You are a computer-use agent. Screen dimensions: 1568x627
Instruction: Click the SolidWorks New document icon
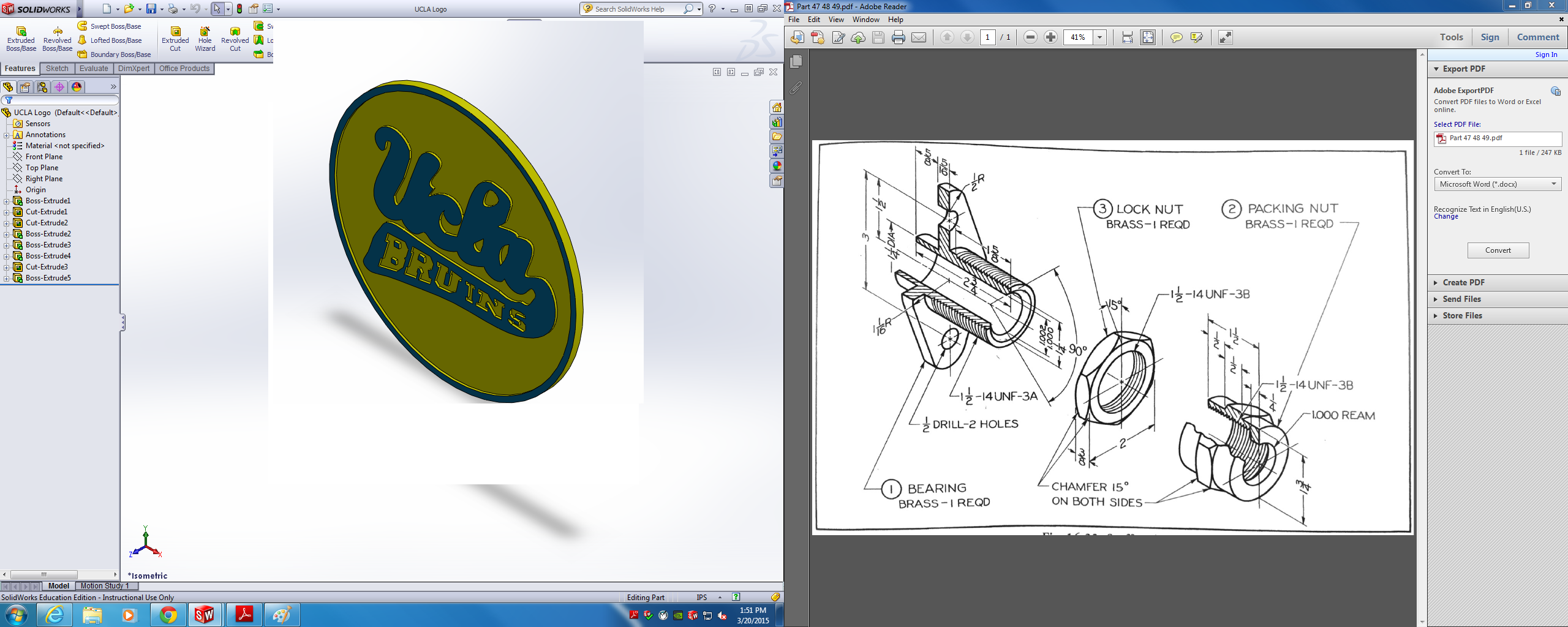click(x=107, y=9)
